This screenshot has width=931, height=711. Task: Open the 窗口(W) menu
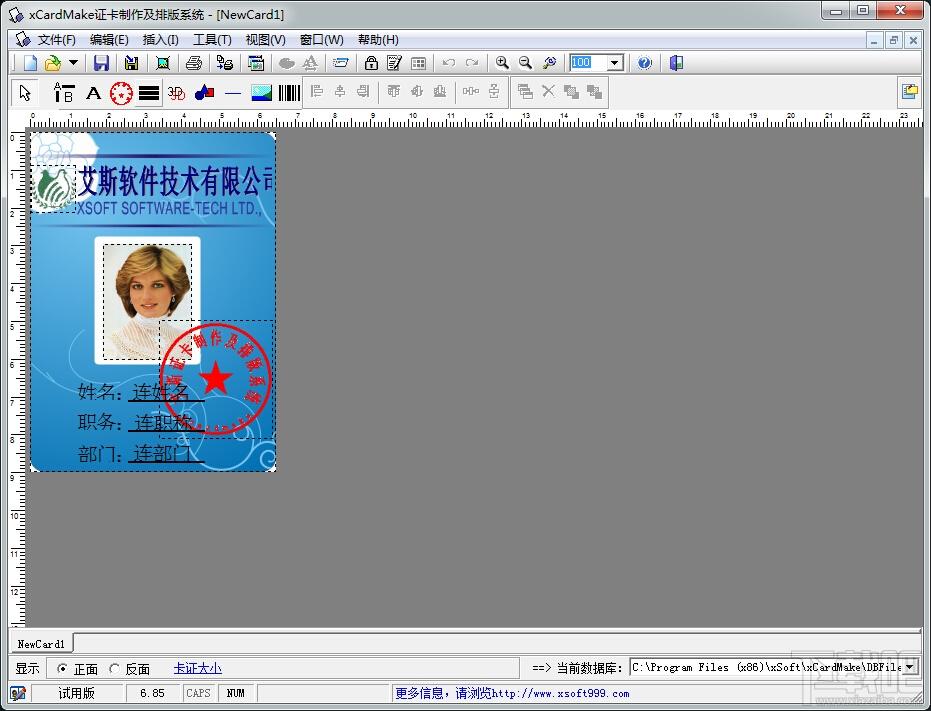[x=321, y=40]
